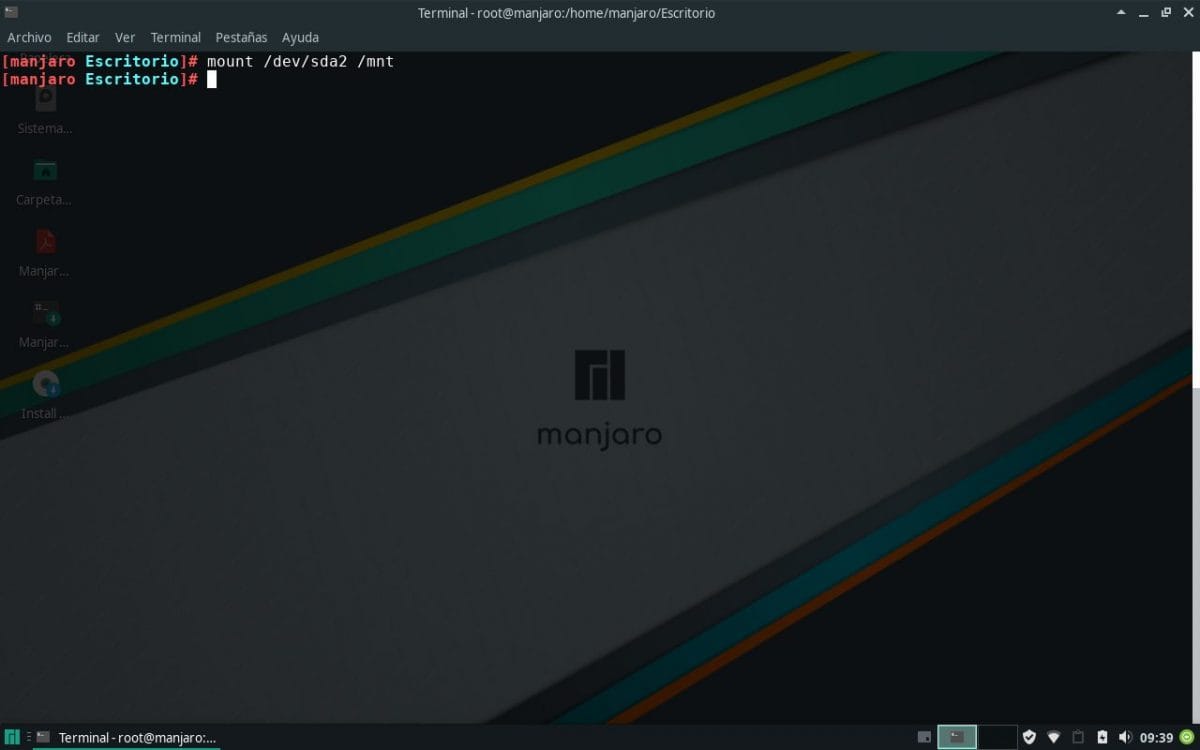Click the show desktop icon in panel
The image size is (1200, 750).
(x=923, y=738)
